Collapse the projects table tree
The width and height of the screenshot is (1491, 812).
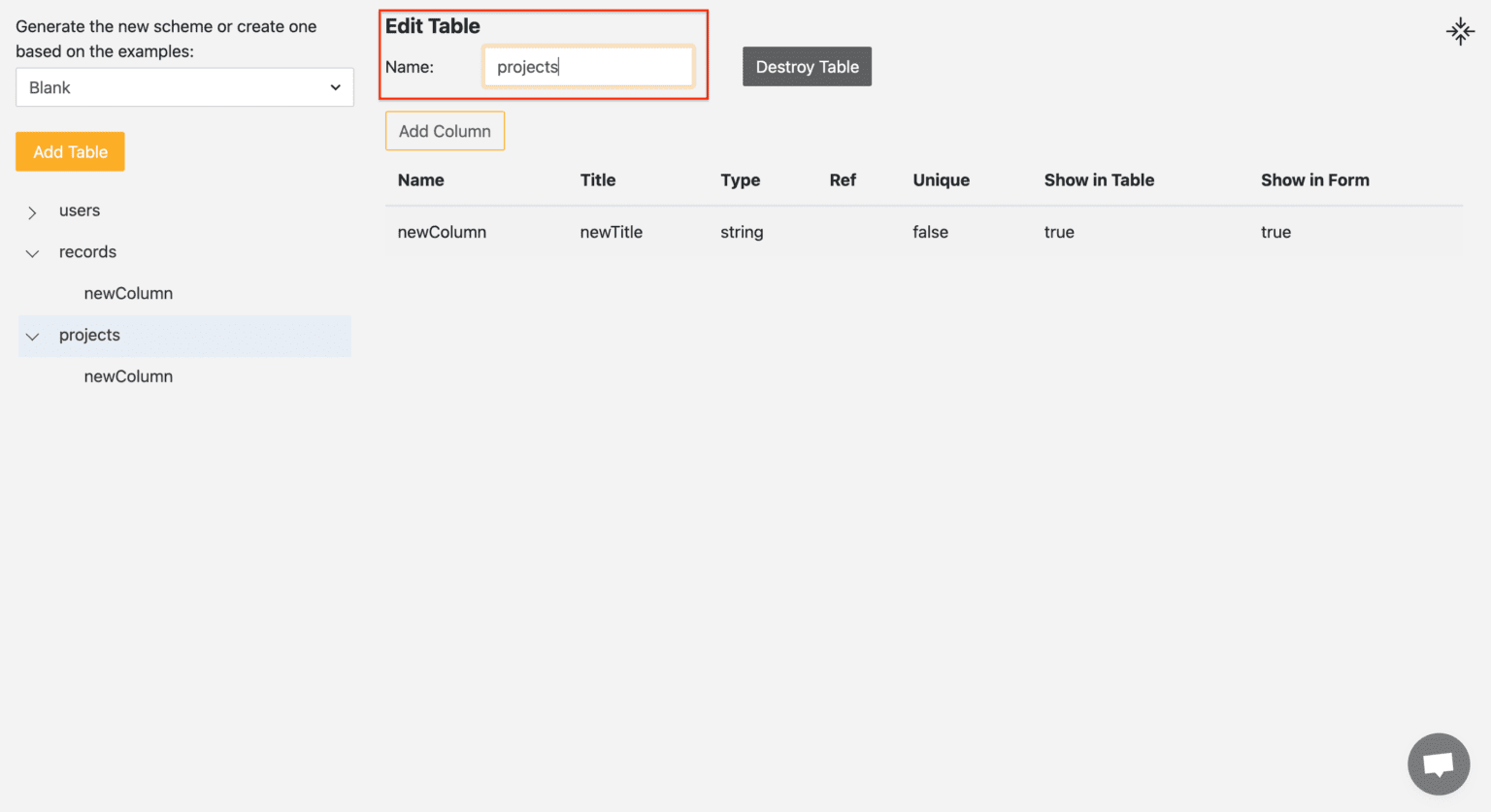pos(32,336)
